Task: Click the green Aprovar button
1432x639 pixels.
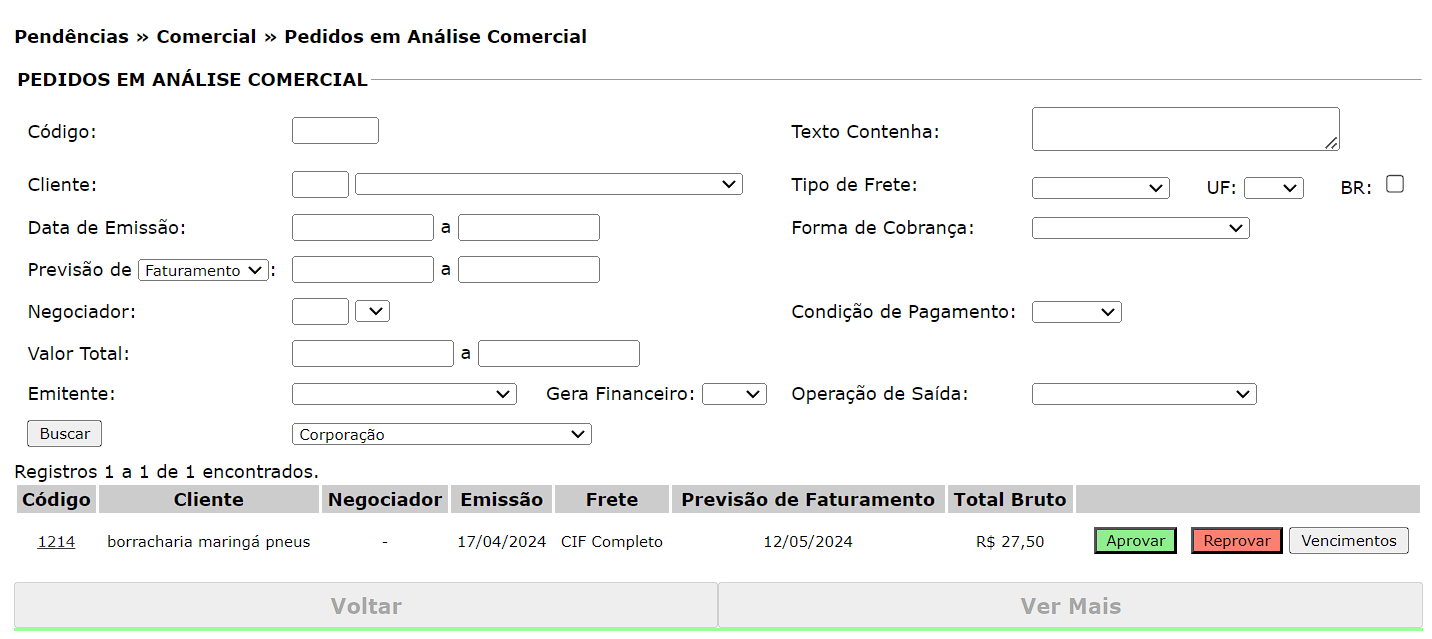Action: 1135,541
